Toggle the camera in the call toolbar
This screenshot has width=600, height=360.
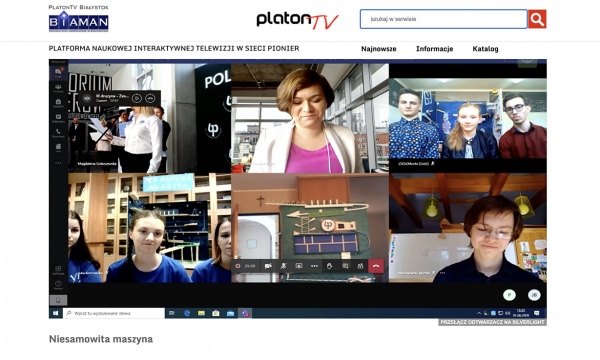(x=268, y=266)
